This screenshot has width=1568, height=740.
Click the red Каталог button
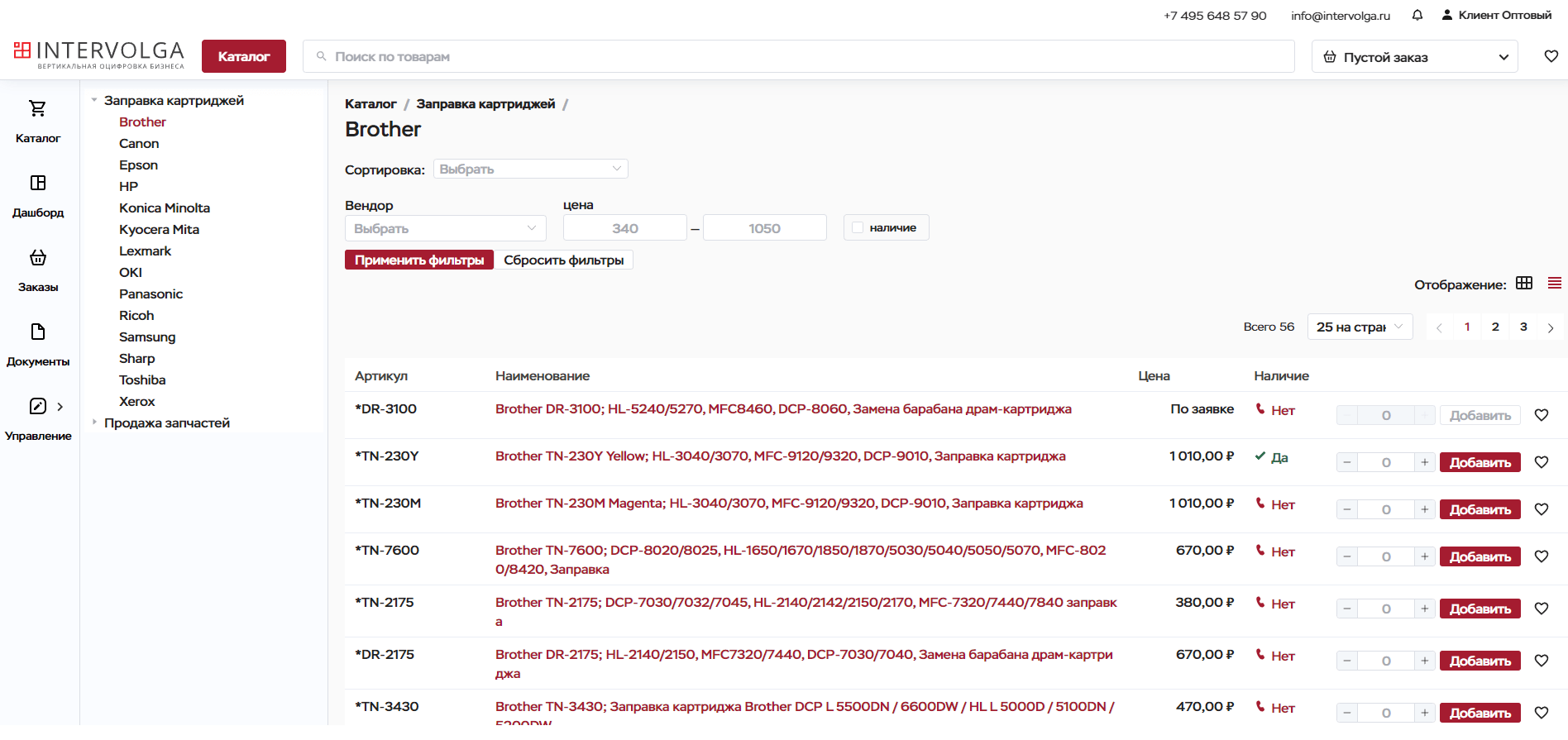coord(244,56)
